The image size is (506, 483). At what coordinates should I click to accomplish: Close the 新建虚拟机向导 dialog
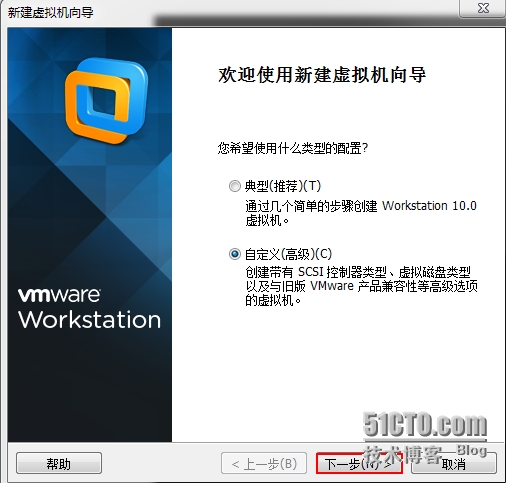coord(483,8)
